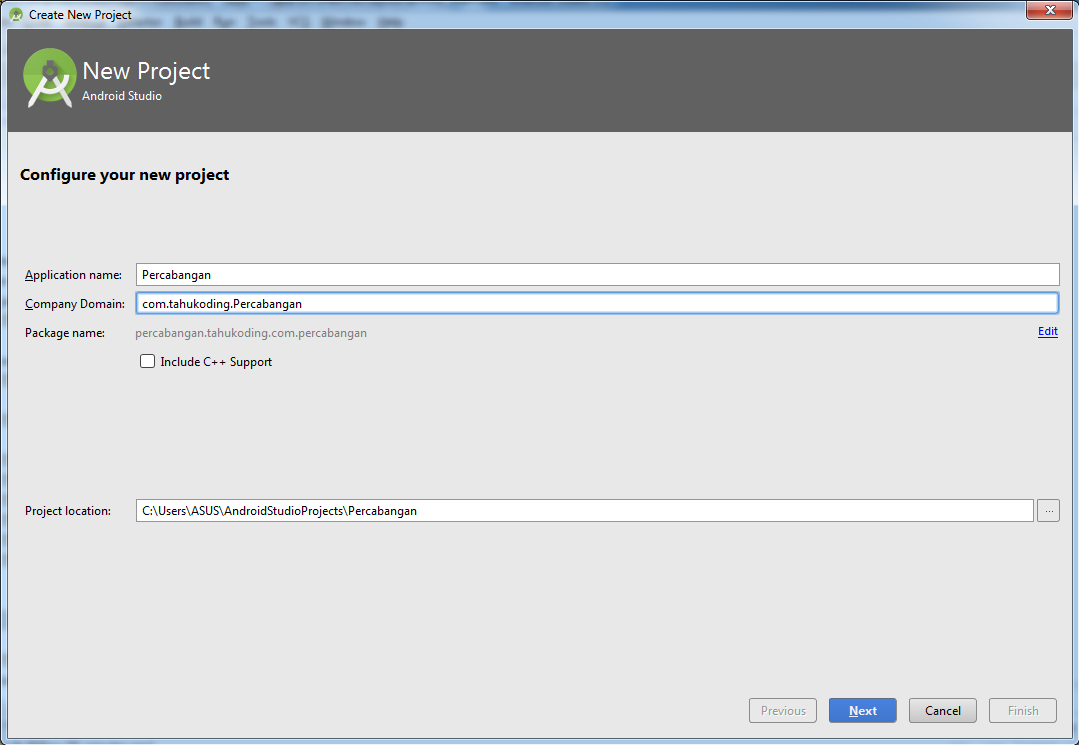Click the package name text percabangan.tahukoding.com.percabangan
Image resolution: width=1079 pixels, height=745 pixels.
tap(251, 333)
